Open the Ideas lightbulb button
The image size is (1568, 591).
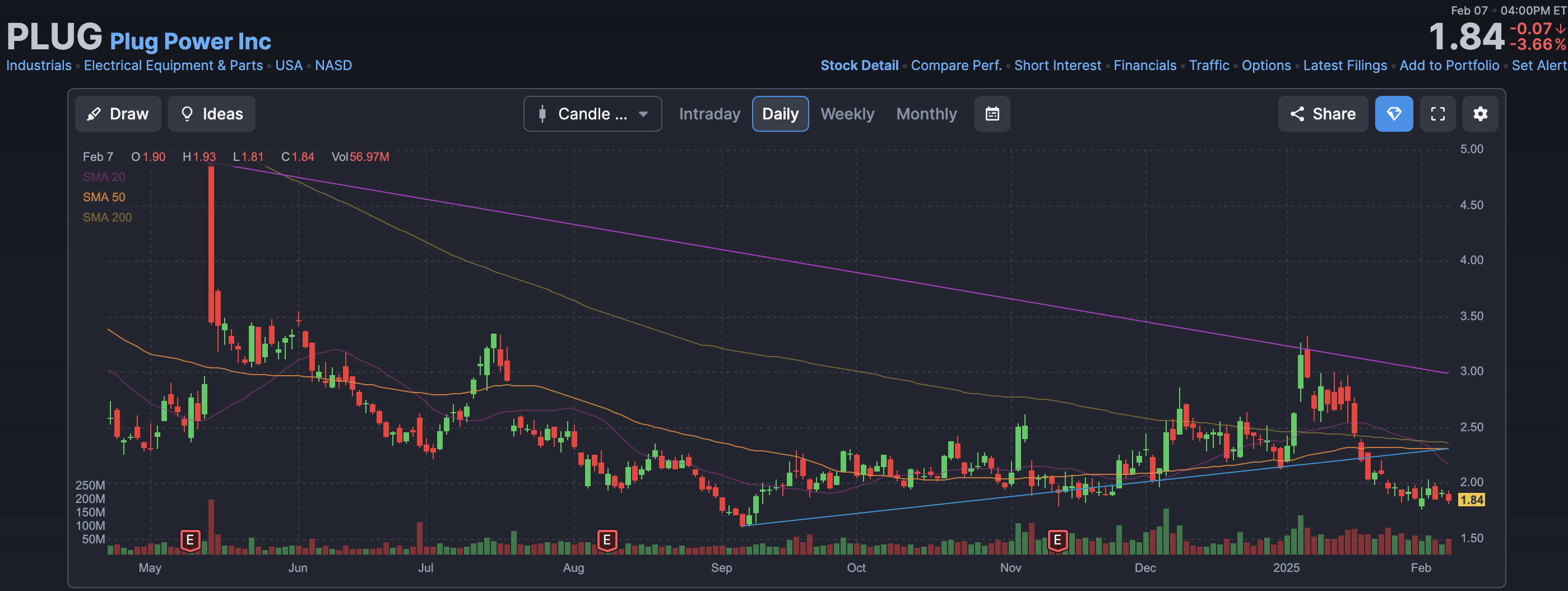(212, 114)
